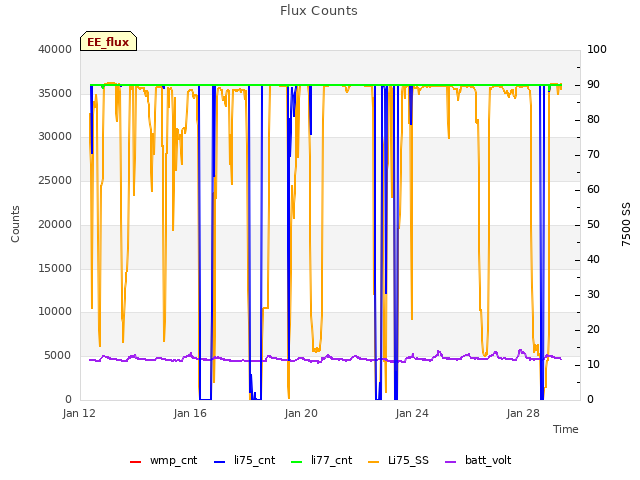Image resolution: width=640 pixels, height=480 pixels.
Task: Click the 15000 left axis tick label
Action: 55,268
